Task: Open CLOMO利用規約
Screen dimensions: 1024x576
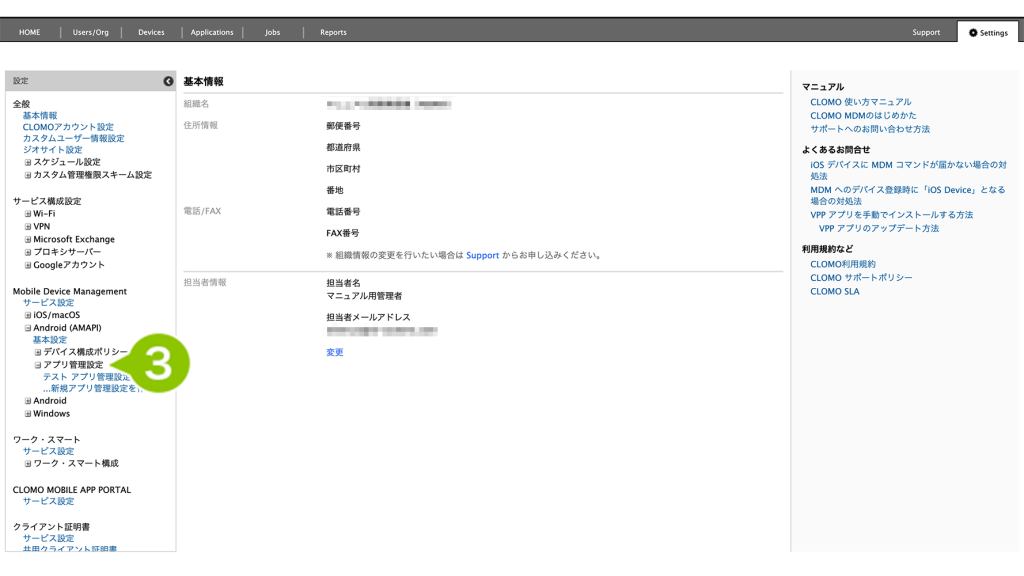Action: click(843, 264)
